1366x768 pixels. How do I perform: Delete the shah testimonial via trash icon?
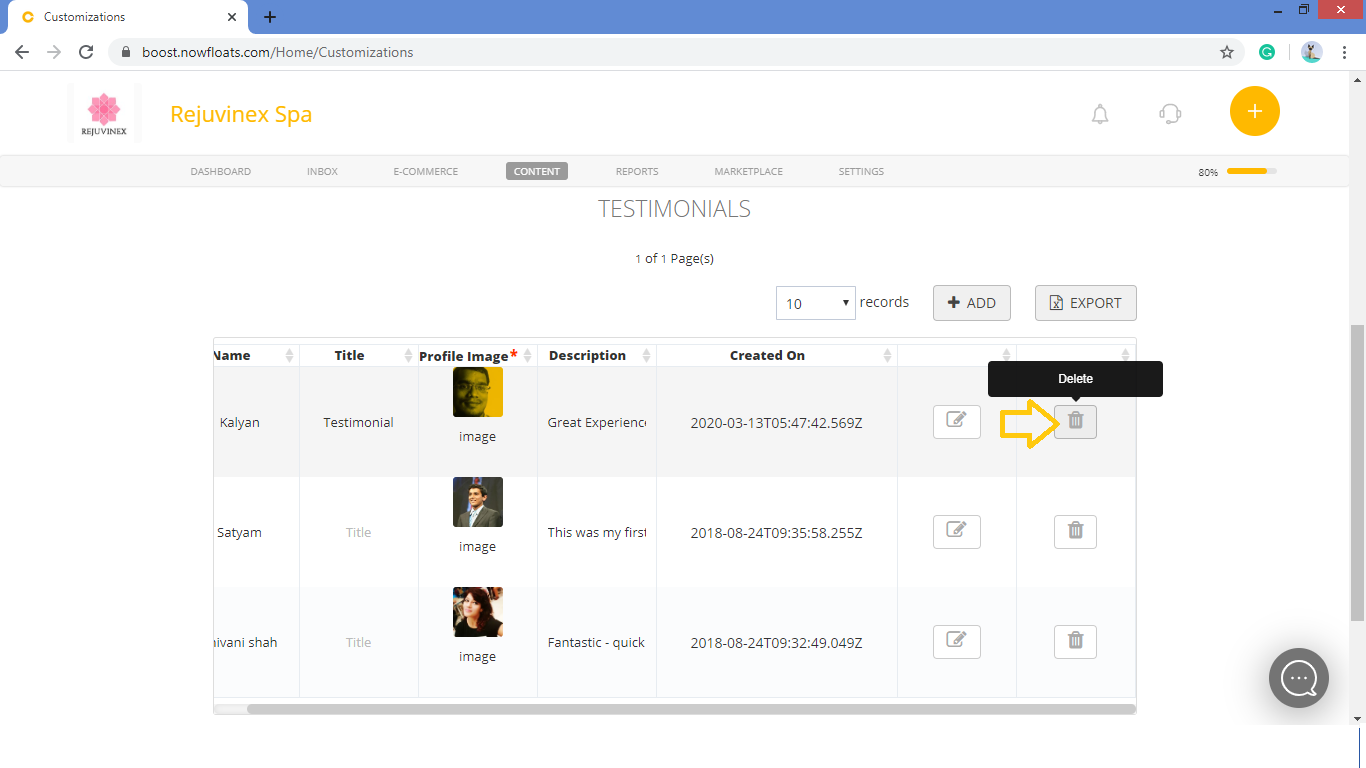click(x=1075, y=642)
